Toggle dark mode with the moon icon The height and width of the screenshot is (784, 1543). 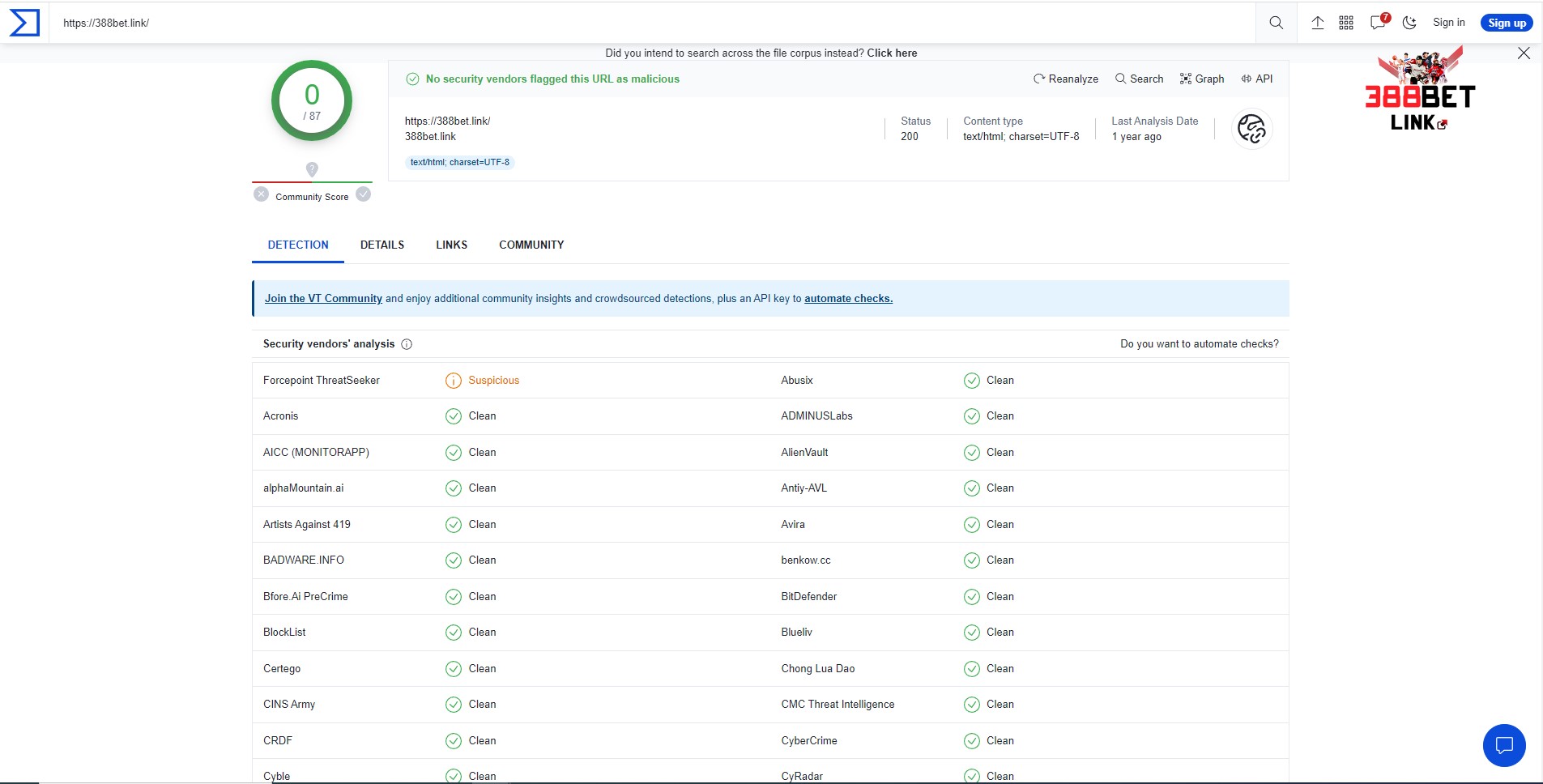[1409, 23]
